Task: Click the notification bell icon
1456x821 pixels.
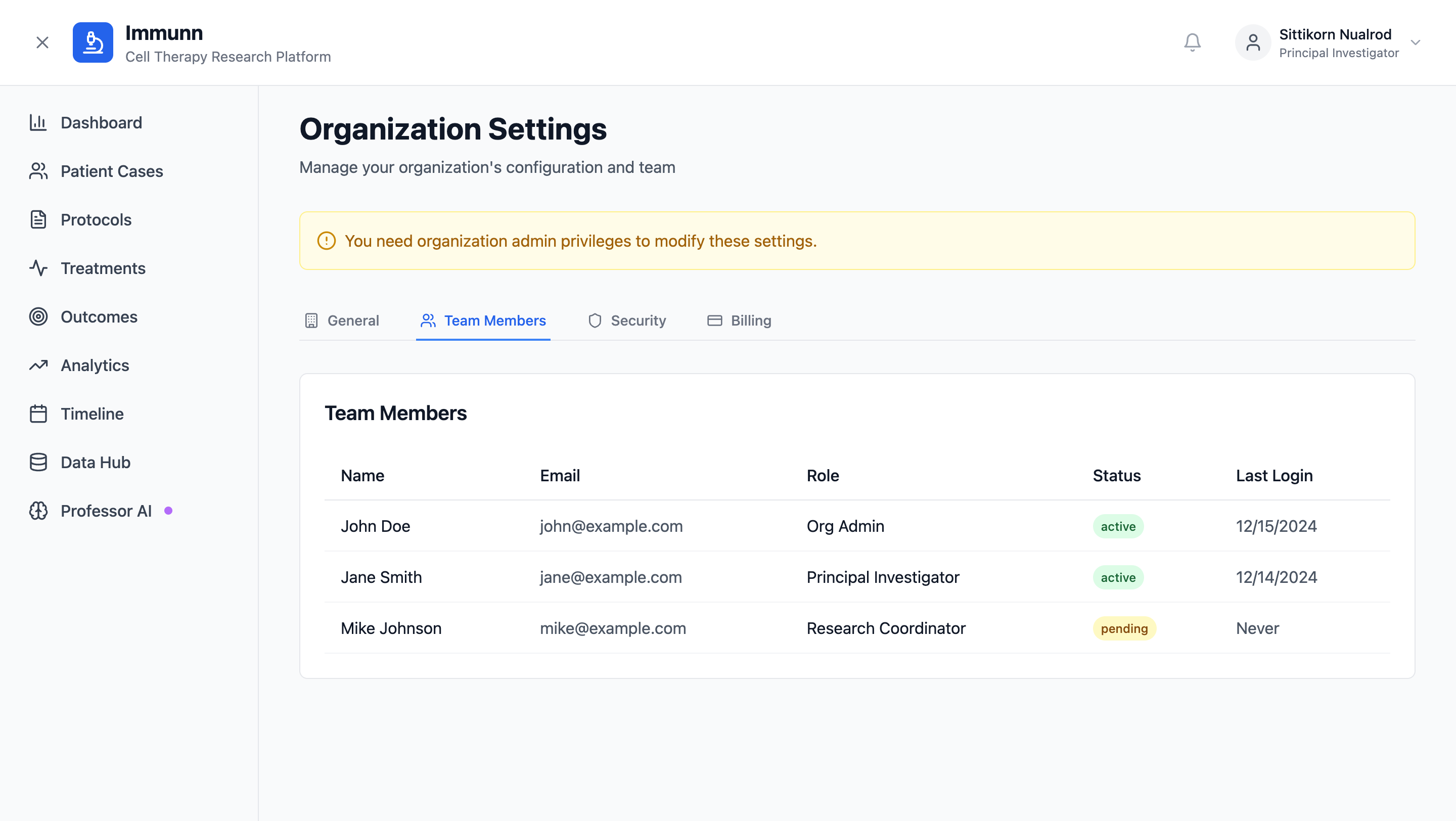Action: click(1192, 42)
